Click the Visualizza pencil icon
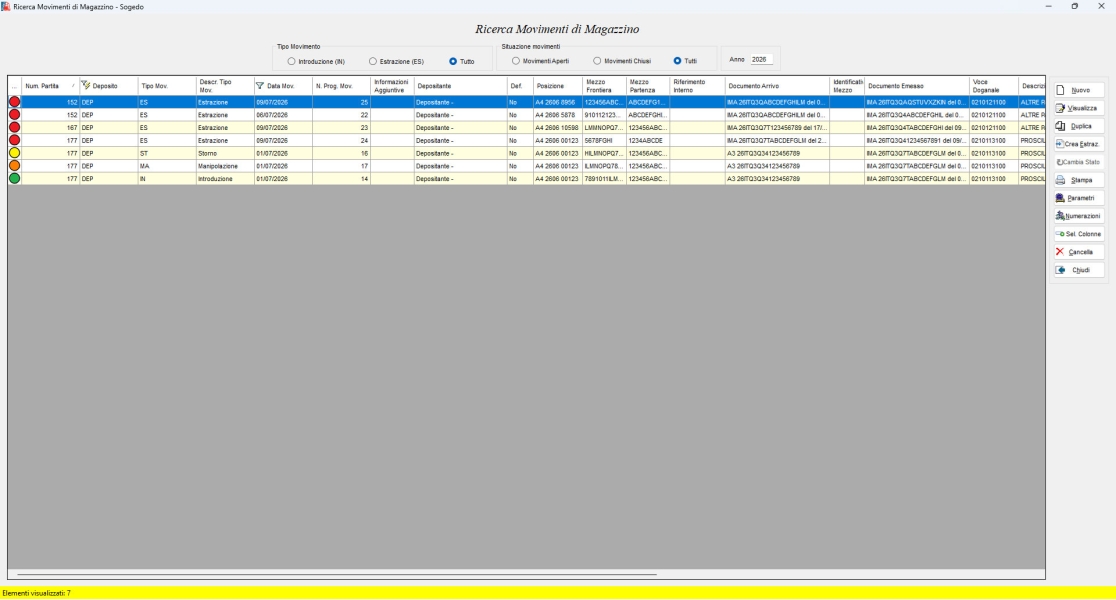The width and height of the screenshot is (1116, 600). click(x=1060, y=108)
